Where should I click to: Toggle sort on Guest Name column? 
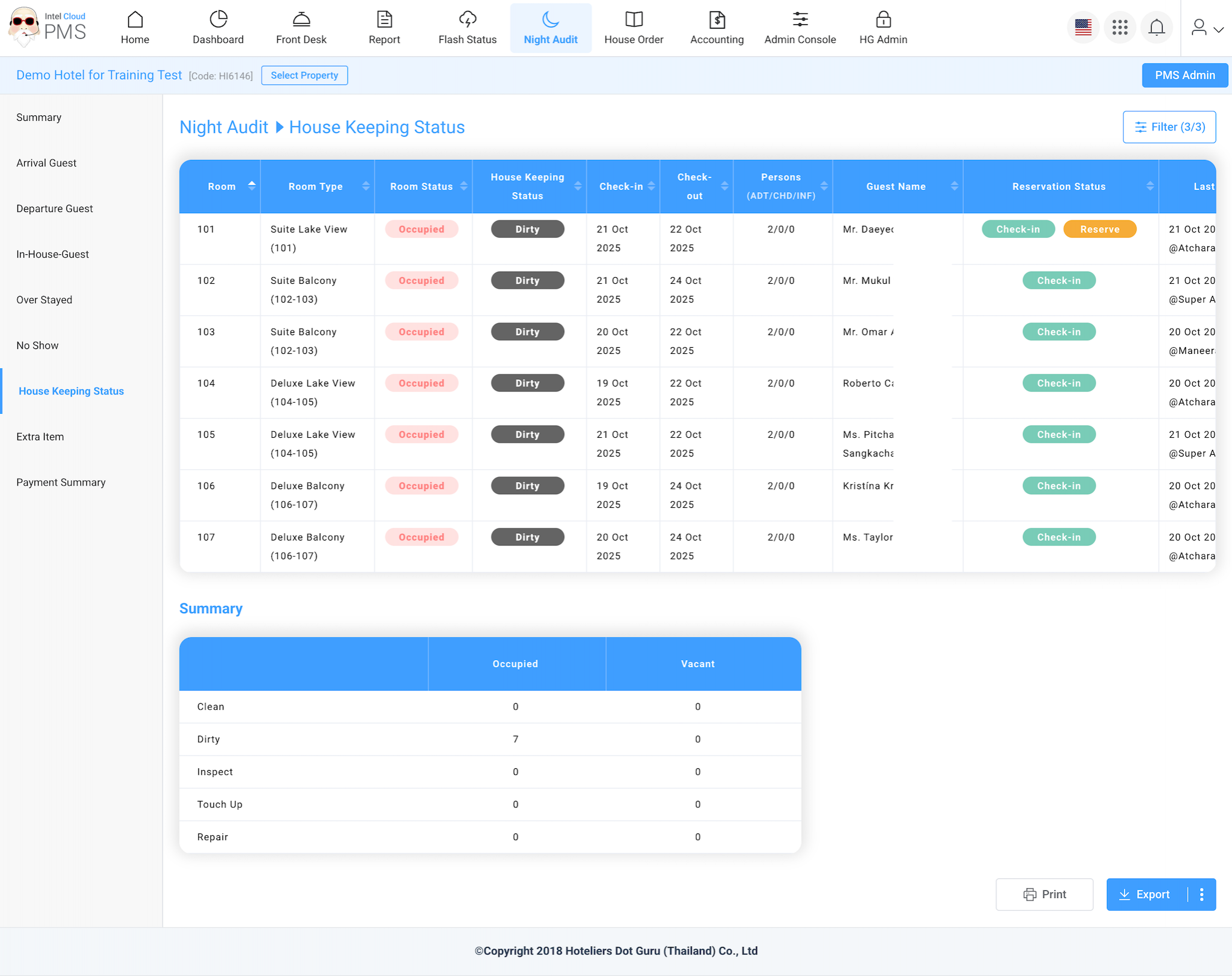tap(954, 186)
